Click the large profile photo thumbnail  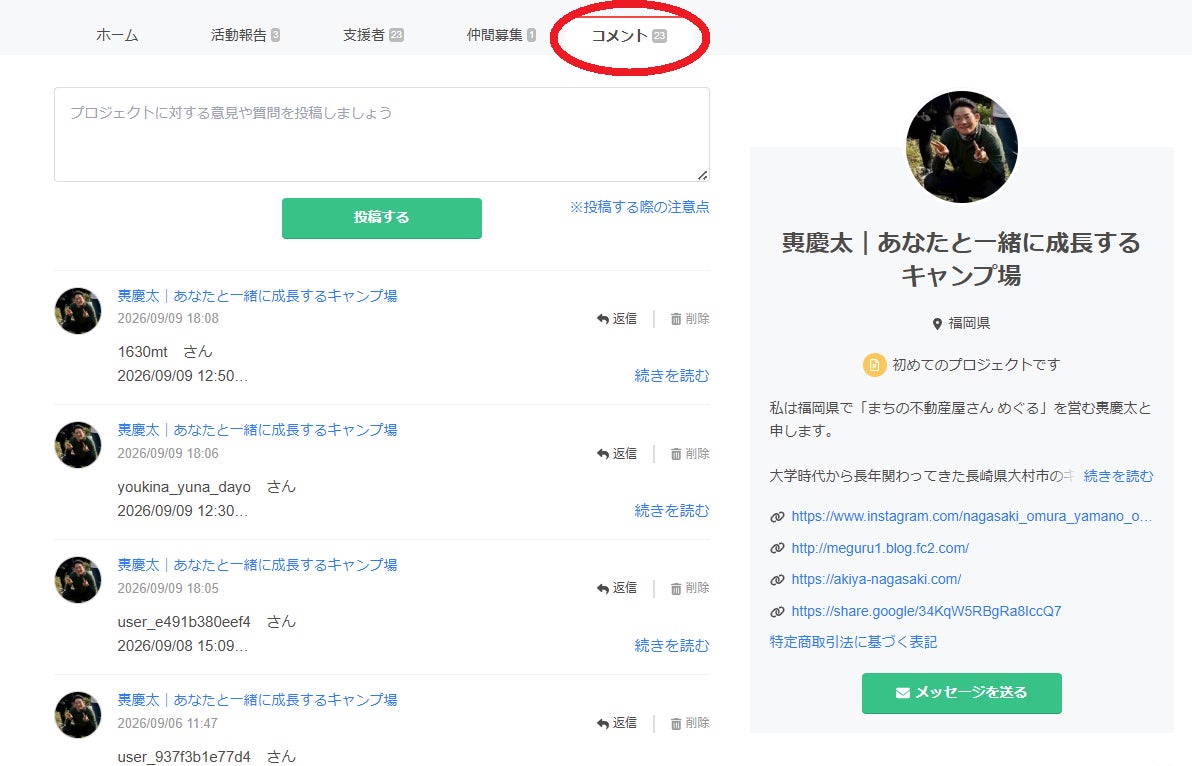point(962,147)
